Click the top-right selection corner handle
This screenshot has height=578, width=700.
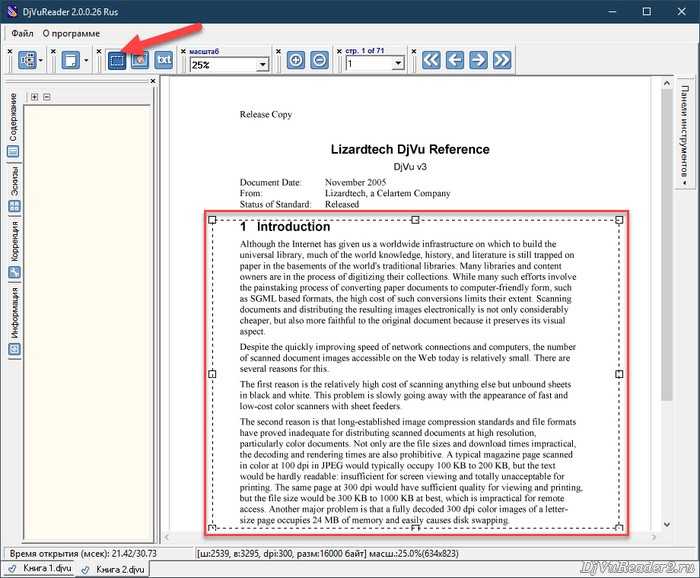[619, 220]
